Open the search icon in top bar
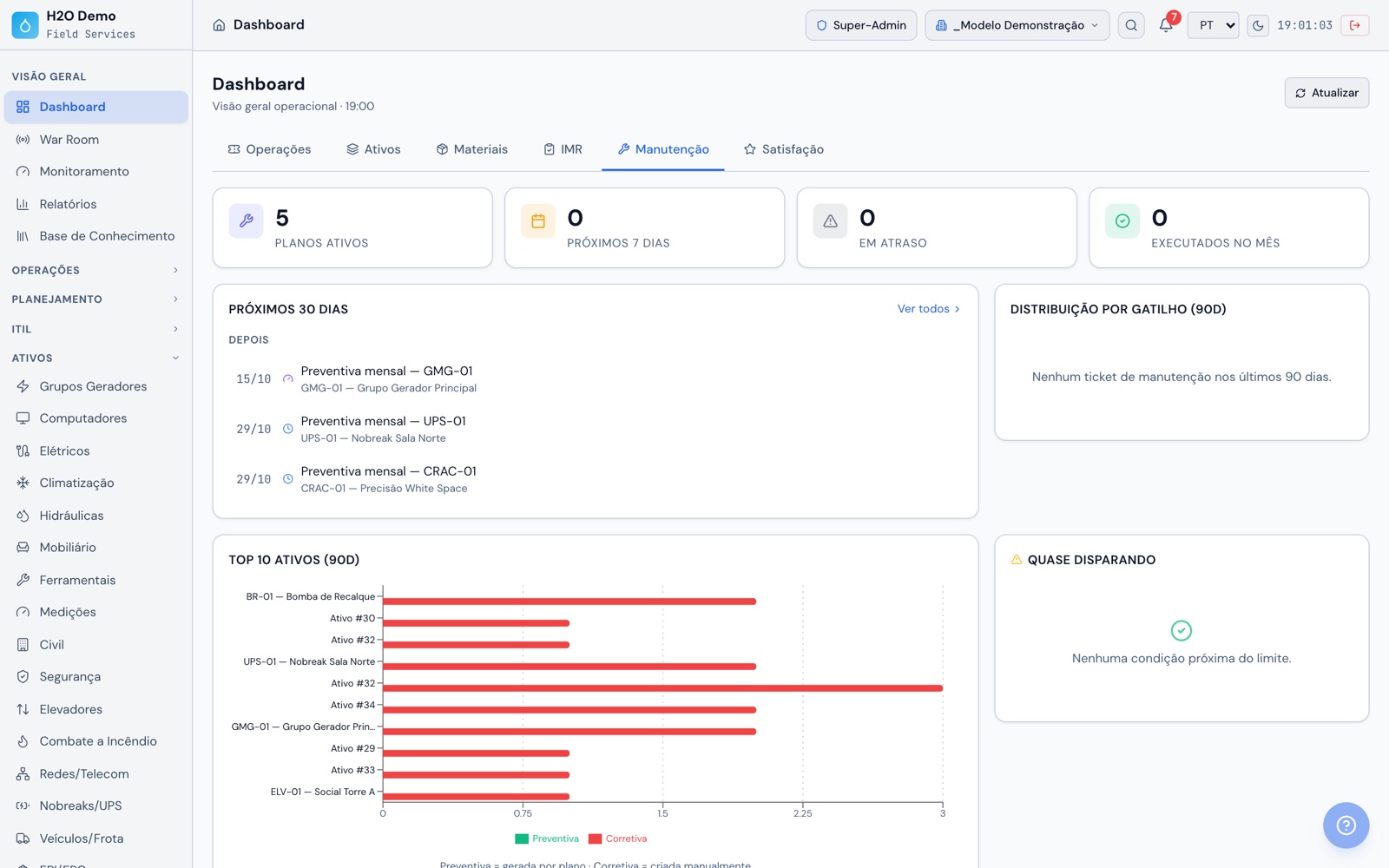Screen dimensions: 1389x868 (1131, 25)
